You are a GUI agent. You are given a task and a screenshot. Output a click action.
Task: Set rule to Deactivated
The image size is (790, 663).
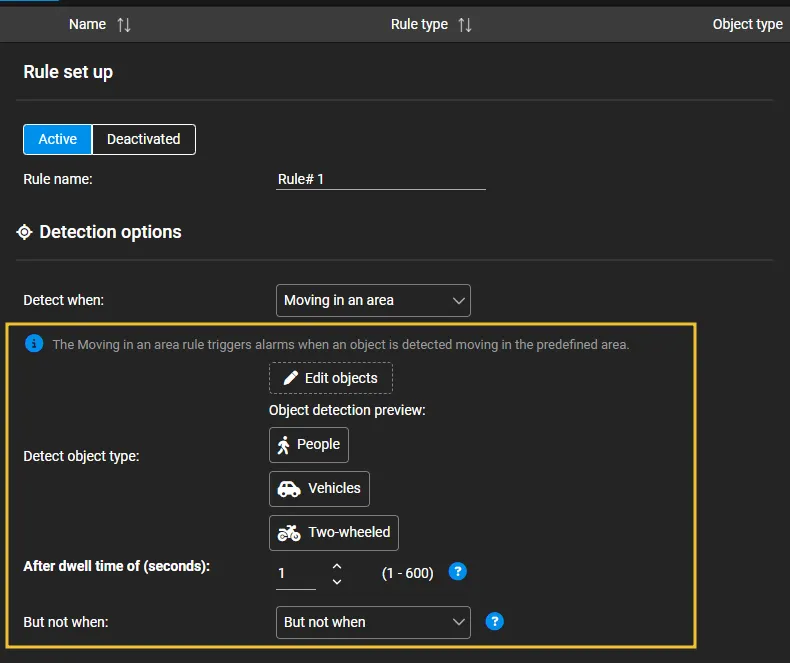[144, 139]
